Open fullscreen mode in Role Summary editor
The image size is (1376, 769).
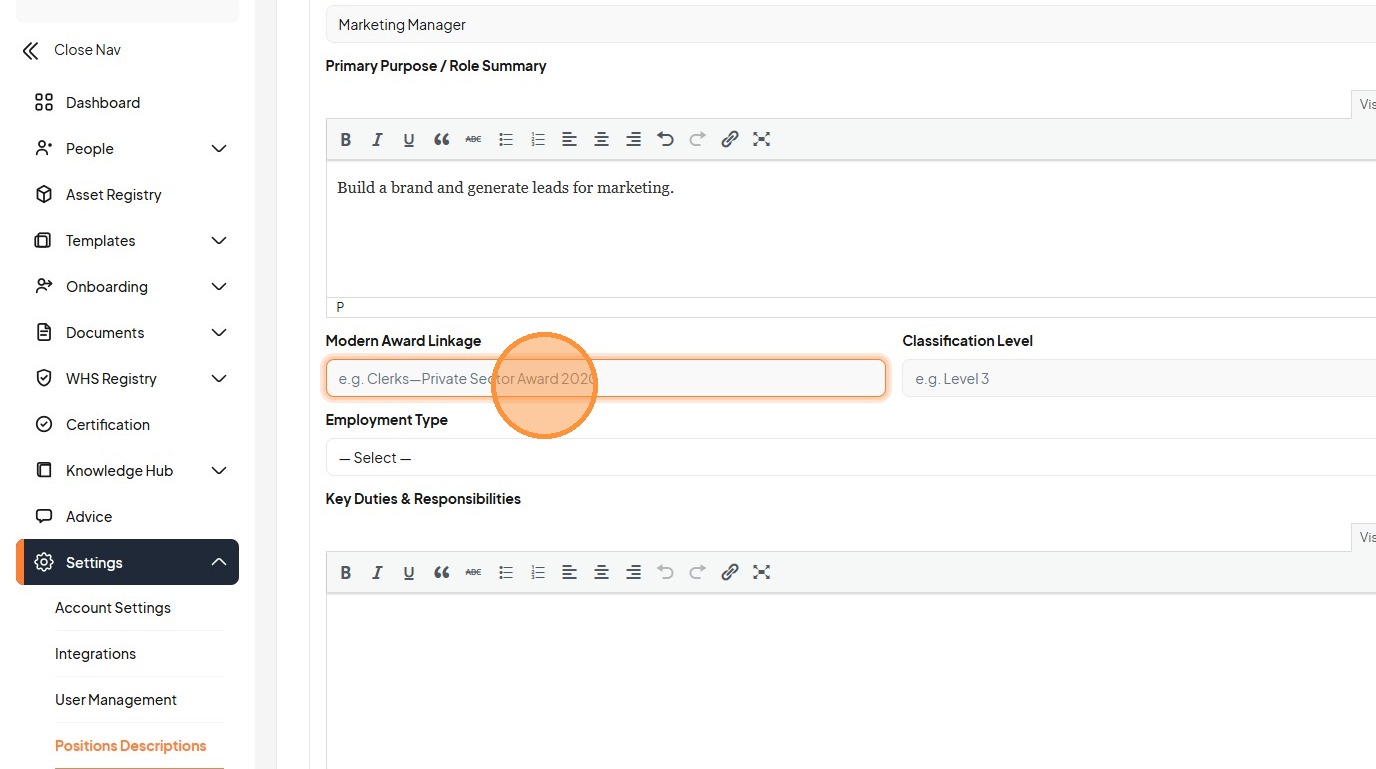tap(762, 140)
